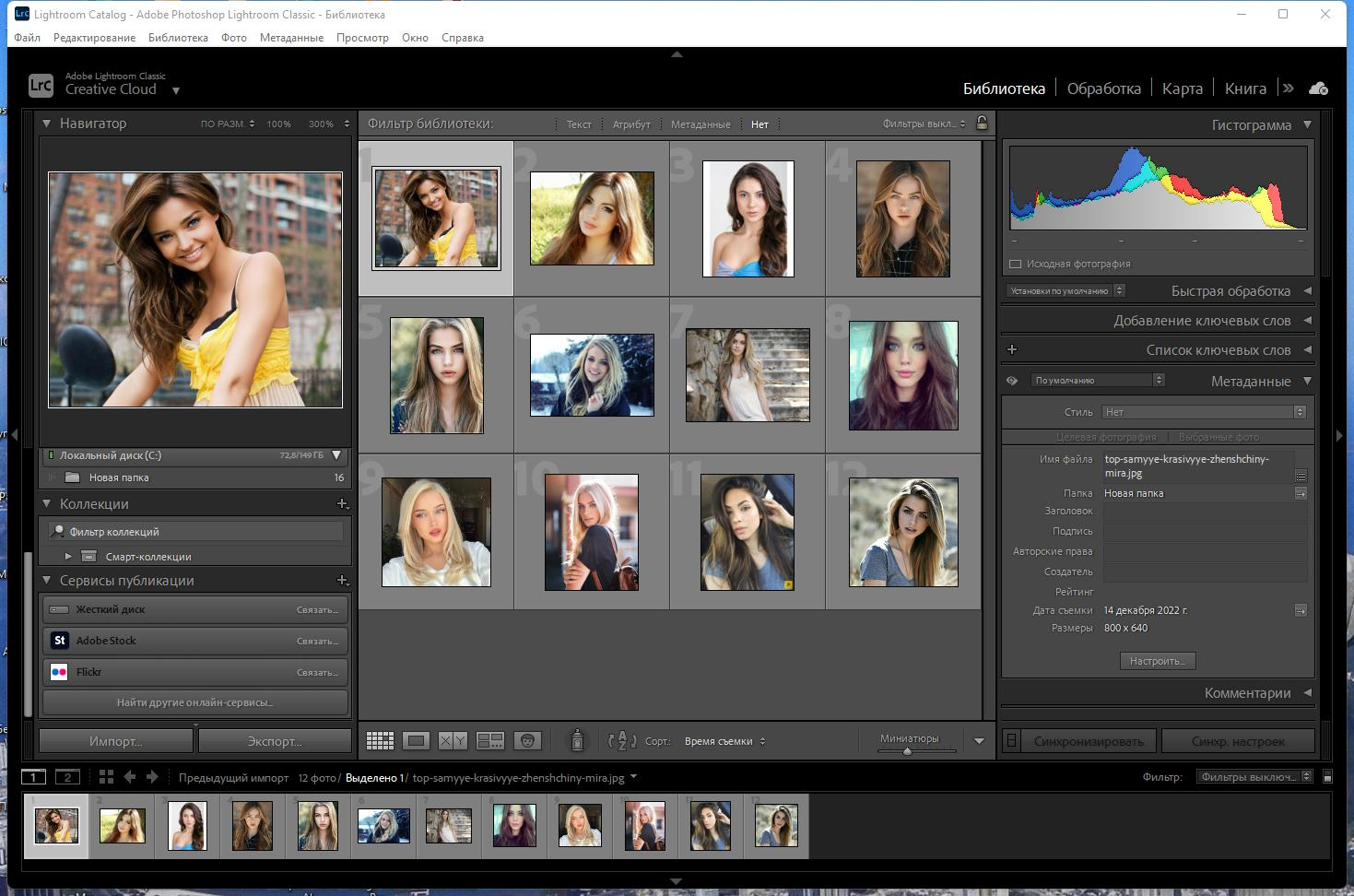Select the Painter spray can tool

[x=577, y=740]
